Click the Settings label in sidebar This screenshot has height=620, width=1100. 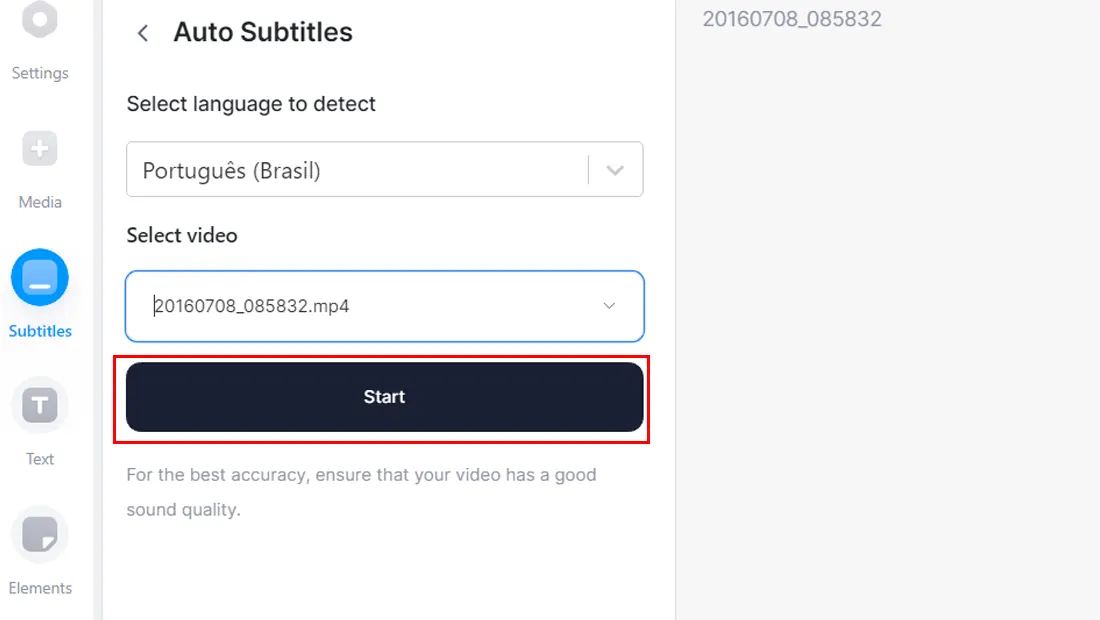pos(40,73)
